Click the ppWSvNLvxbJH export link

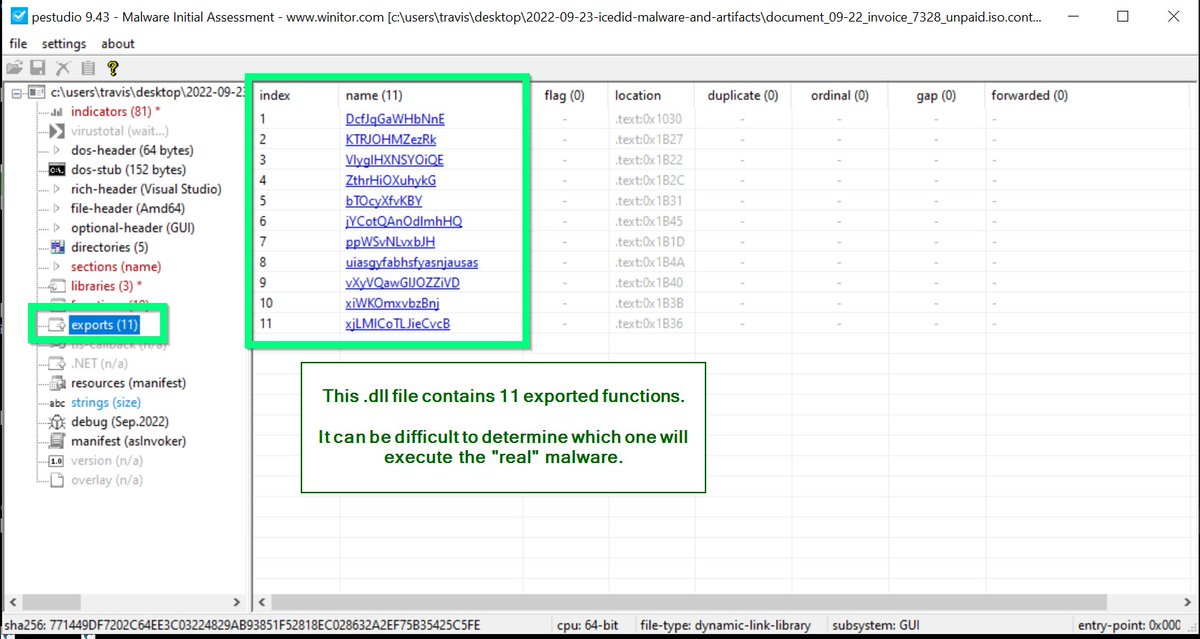390,242
